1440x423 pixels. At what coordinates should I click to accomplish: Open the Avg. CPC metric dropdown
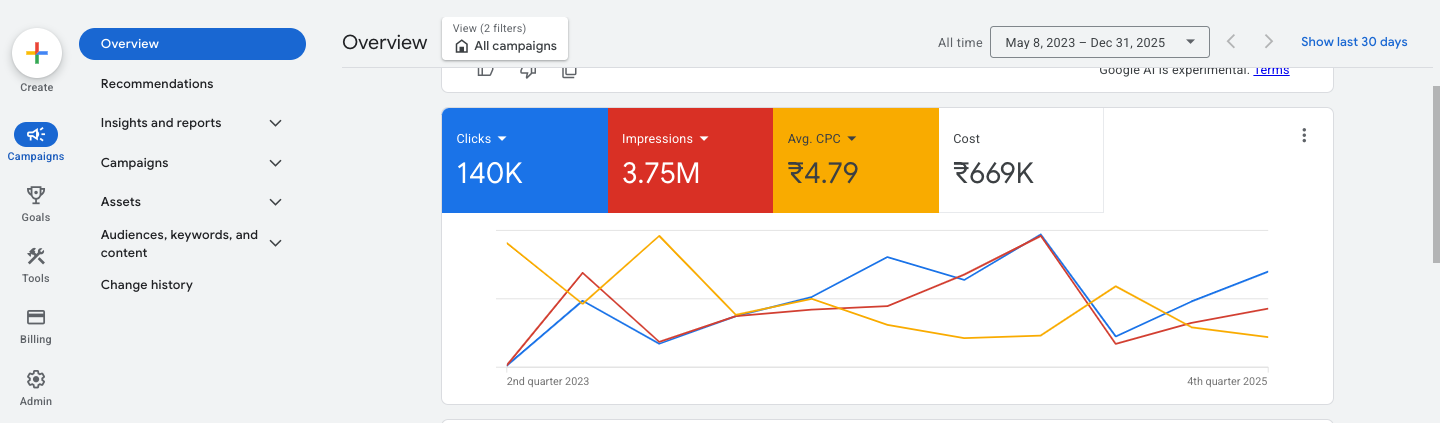(x=851, y=139)
